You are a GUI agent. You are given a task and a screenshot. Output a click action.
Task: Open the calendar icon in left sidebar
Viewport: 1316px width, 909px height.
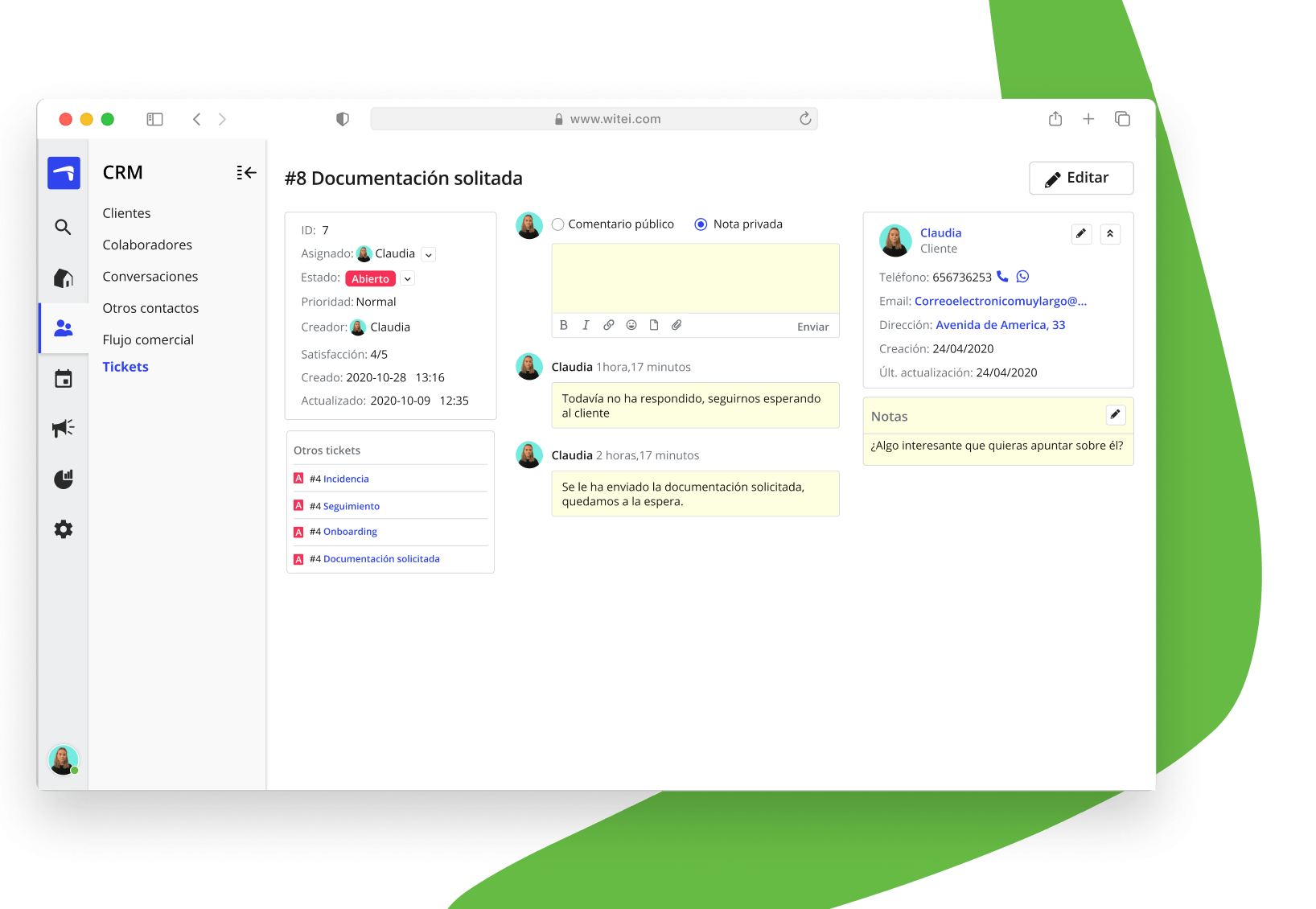point(64,379)
